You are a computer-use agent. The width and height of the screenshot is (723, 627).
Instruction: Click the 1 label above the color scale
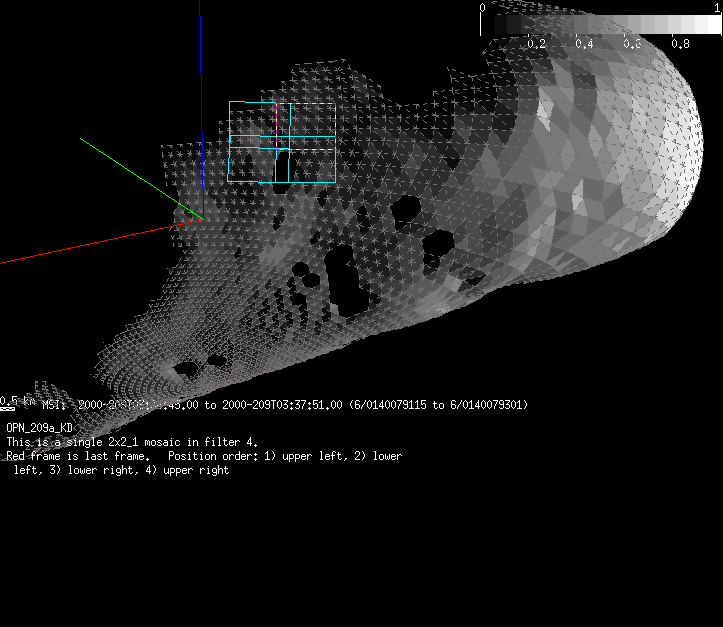(x=716, y=8)
